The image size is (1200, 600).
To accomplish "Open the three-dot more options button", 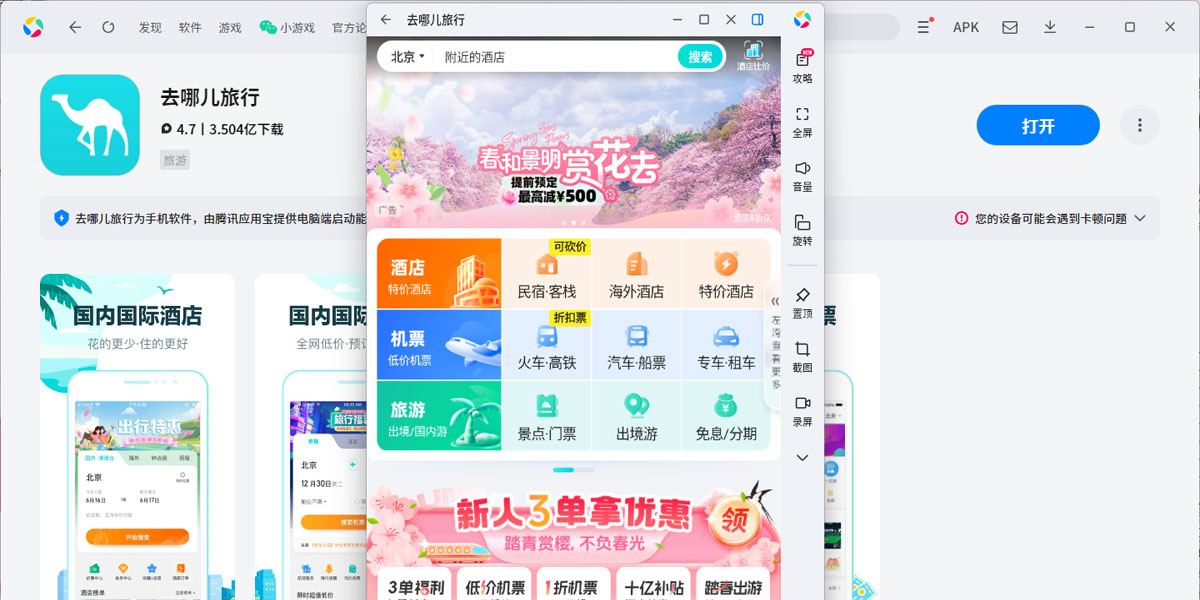I will click(x=1139, y=126).
